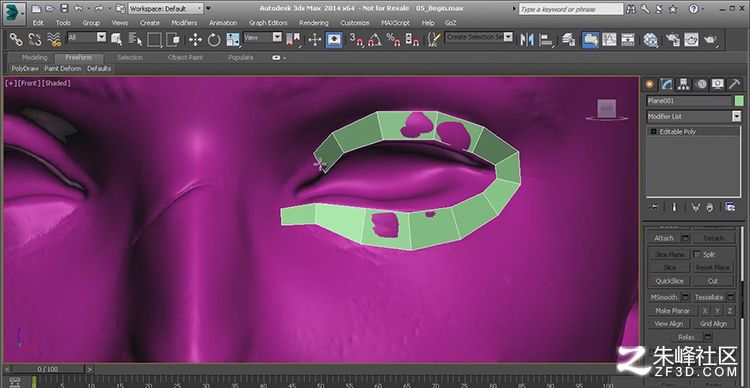Open the Select by Name dialog
The height and width of the screenshot is (388, 750).
(136, 39)
